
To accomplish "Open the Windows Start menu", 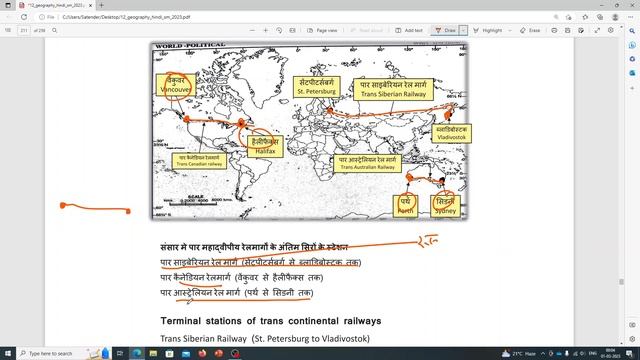I will coord(7,353).
